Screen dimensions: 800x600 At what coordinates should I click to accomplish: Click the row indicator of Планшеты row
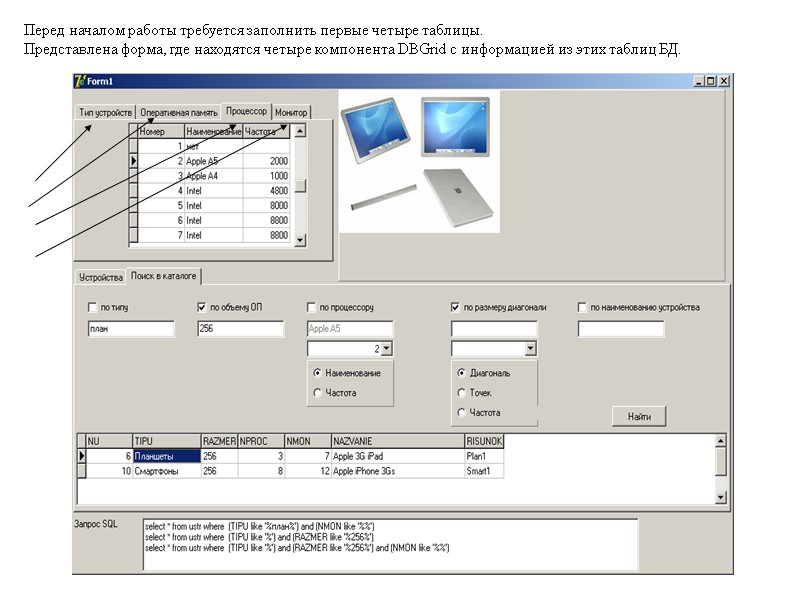pyautogui.click(x=82, y=456)
